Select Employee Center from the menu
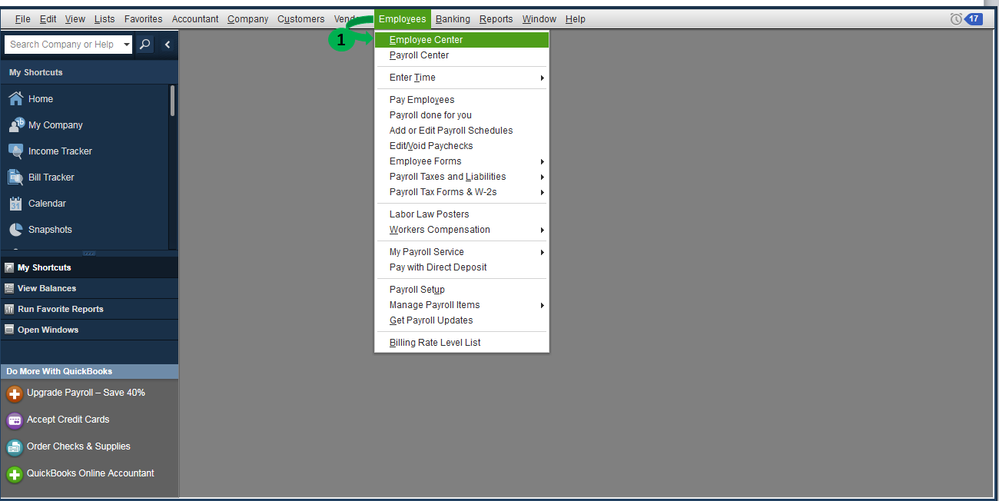999x501 pixels. click(x=461, y=40)
